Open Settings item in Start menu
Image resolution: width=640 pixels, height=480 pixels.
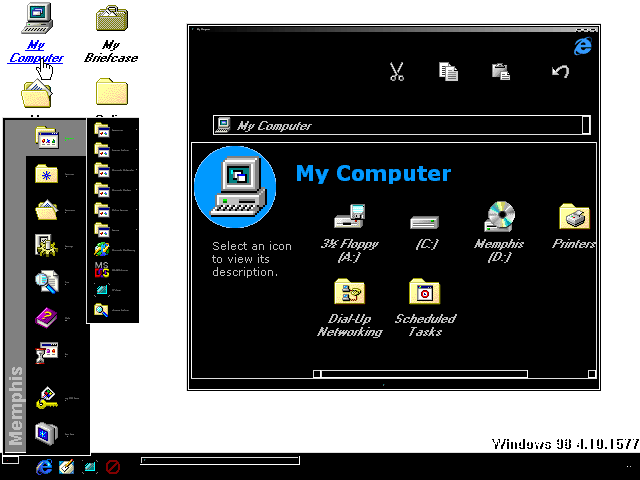pyautogui.click(x=56, y=246)
